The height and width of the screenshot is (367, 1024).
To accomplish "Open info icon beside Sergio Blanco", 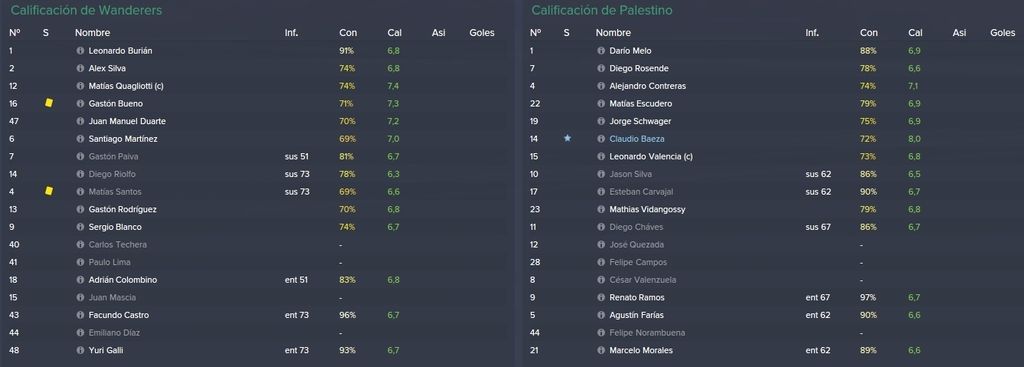I will (80, 227).
